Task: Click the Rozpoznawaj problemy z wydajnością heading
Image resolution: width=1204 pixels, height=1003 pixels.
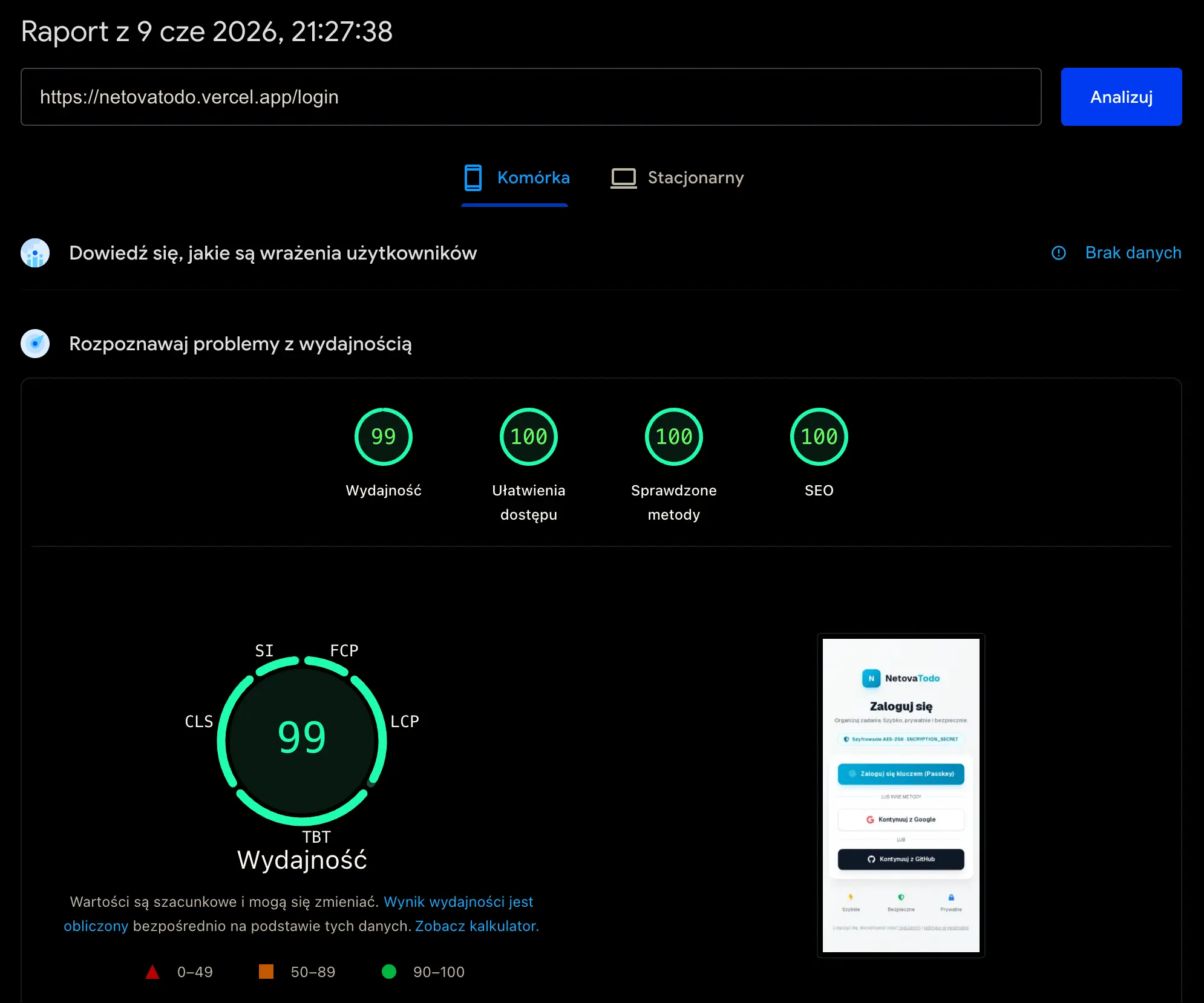Action: tap(240, 344)
